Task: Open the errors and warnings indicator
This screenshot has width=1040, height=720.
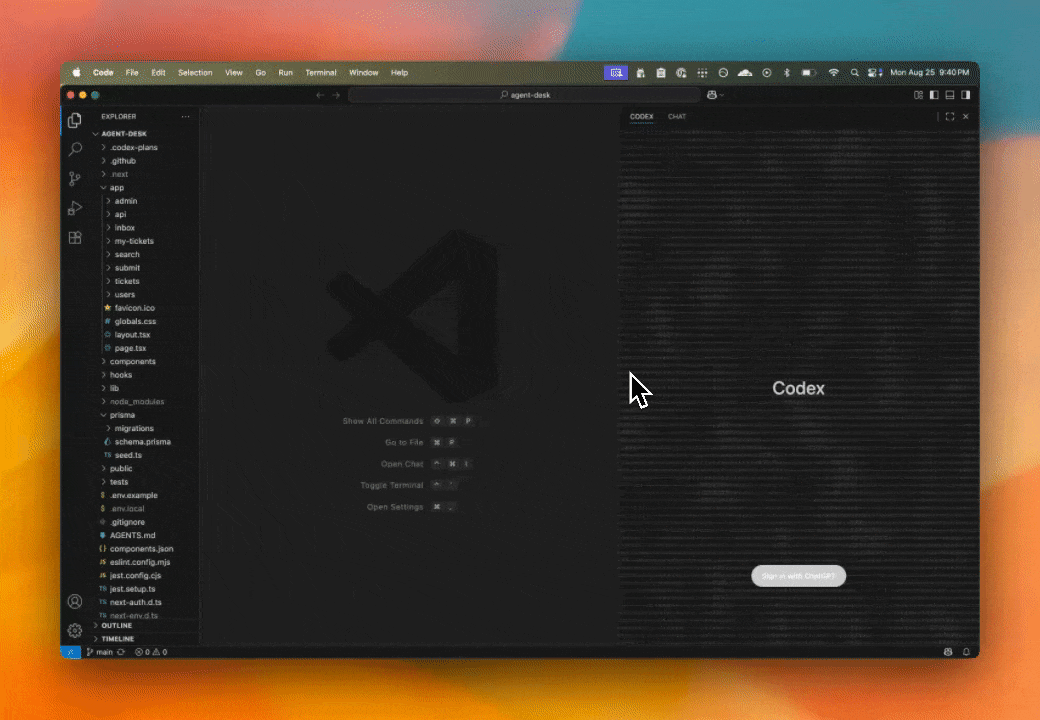Action: pyautogui.click(x=151, y=652)
